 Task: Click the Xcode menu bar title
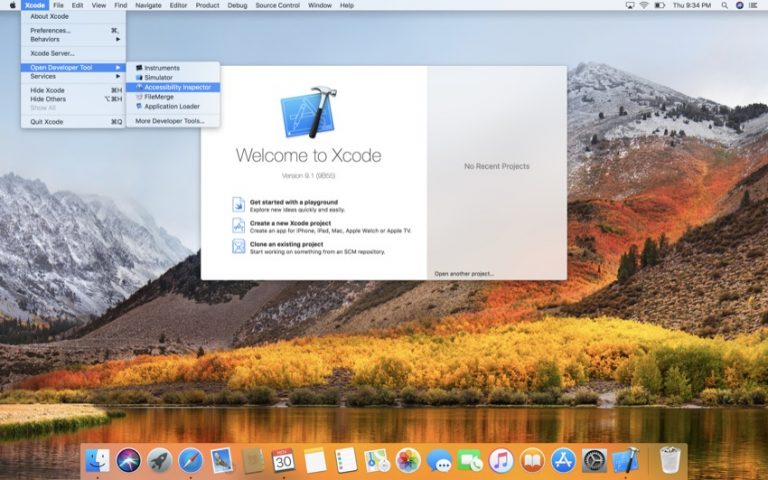tap(35, 5)
